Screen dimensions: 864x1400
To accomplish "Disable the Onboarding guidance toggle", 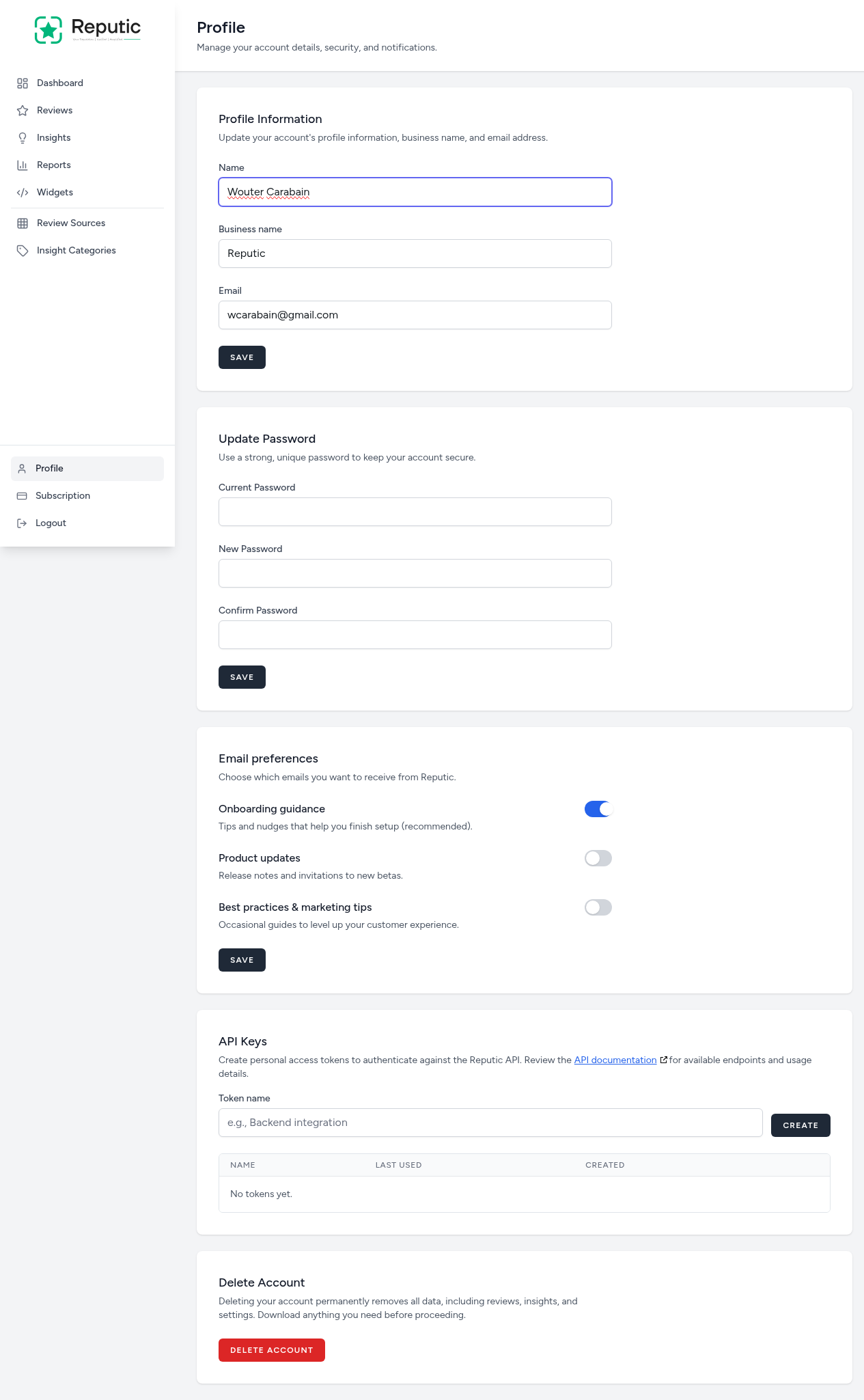I will click(x=598, y=808).
